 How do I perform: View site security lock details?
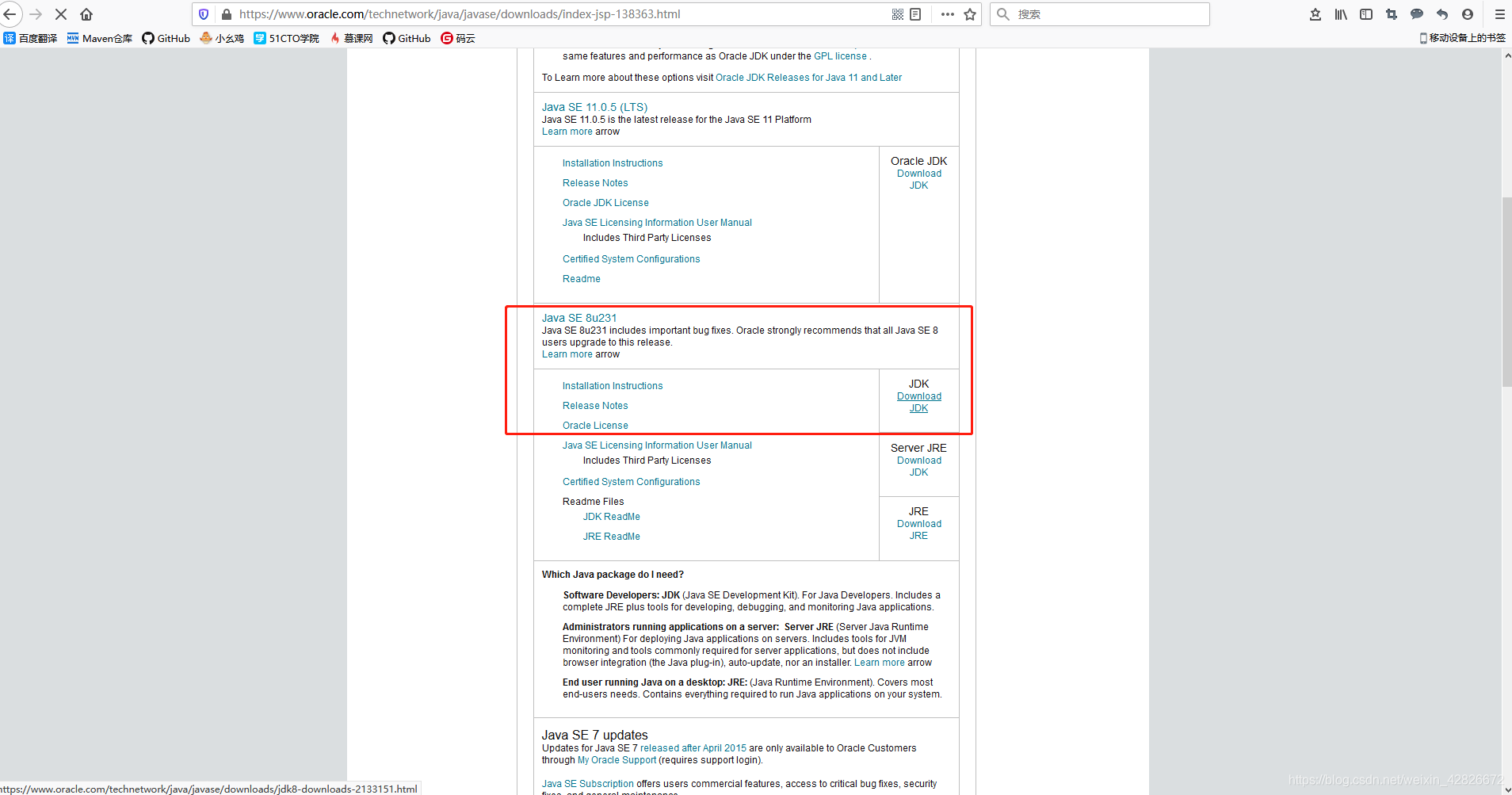coord(227,14)
